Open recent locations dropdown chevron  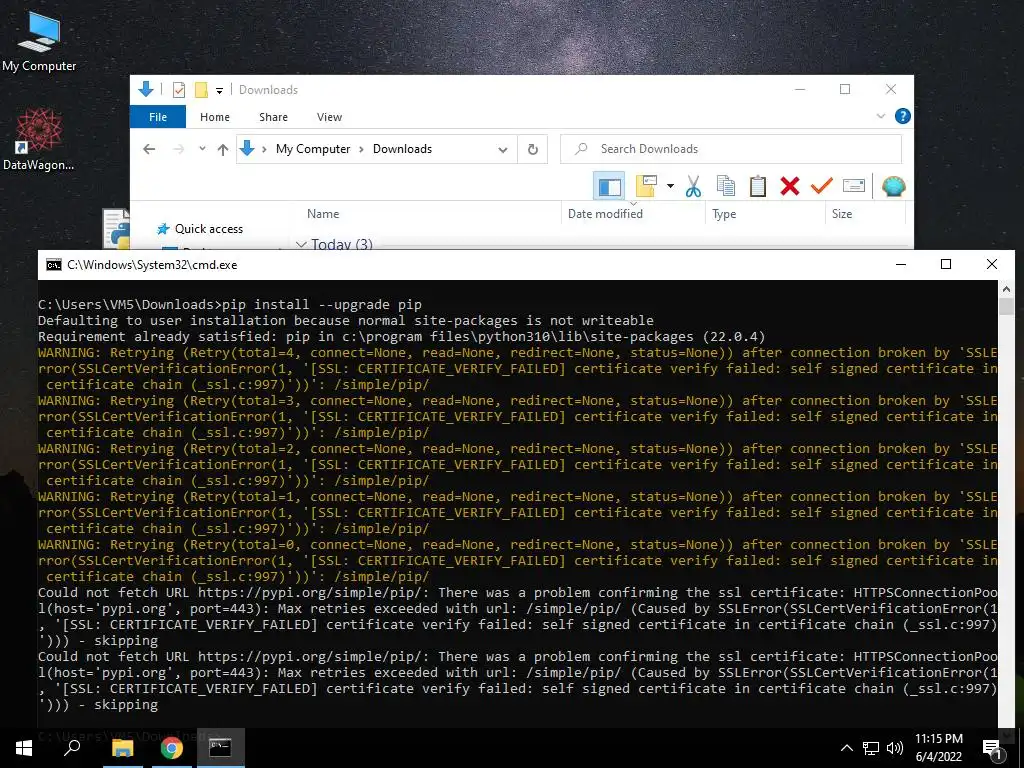point(202,149)
